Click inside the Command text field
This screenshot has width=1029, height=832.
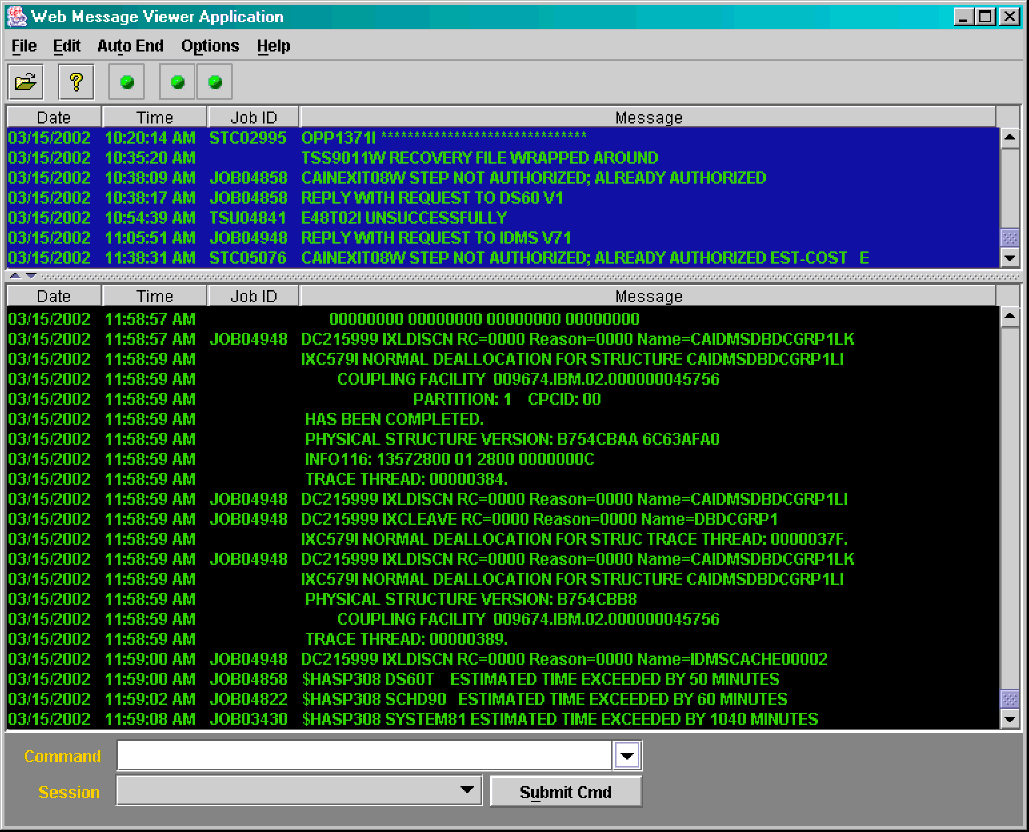[364, 757]
